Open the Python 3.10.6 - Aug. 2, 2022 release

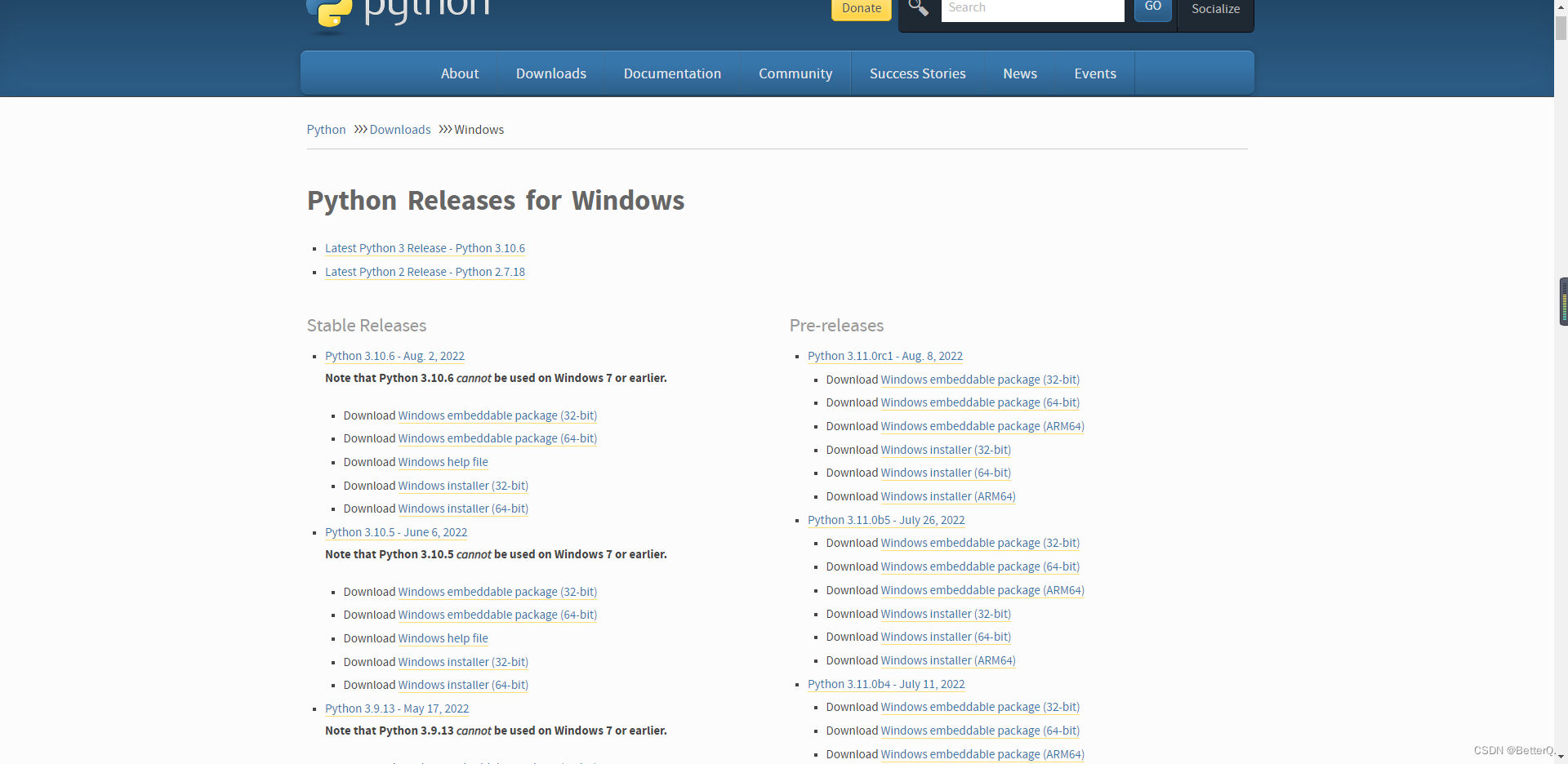click(x=394, y=356)
